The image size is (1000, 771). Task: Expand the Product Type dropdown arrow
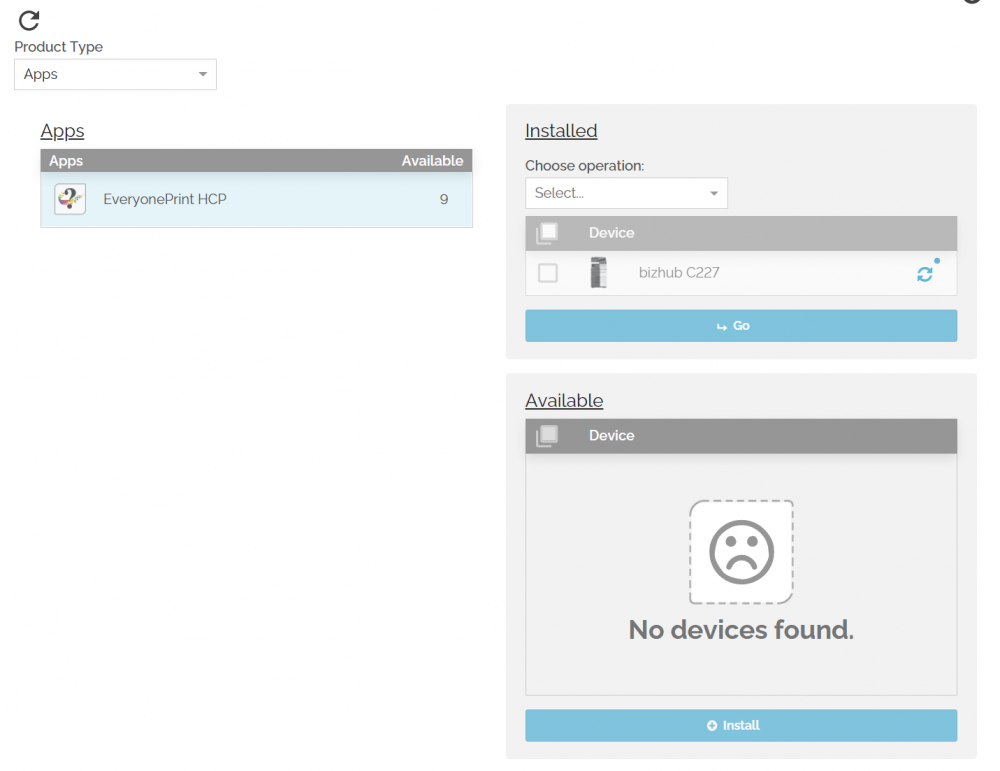tap(203, 74)
